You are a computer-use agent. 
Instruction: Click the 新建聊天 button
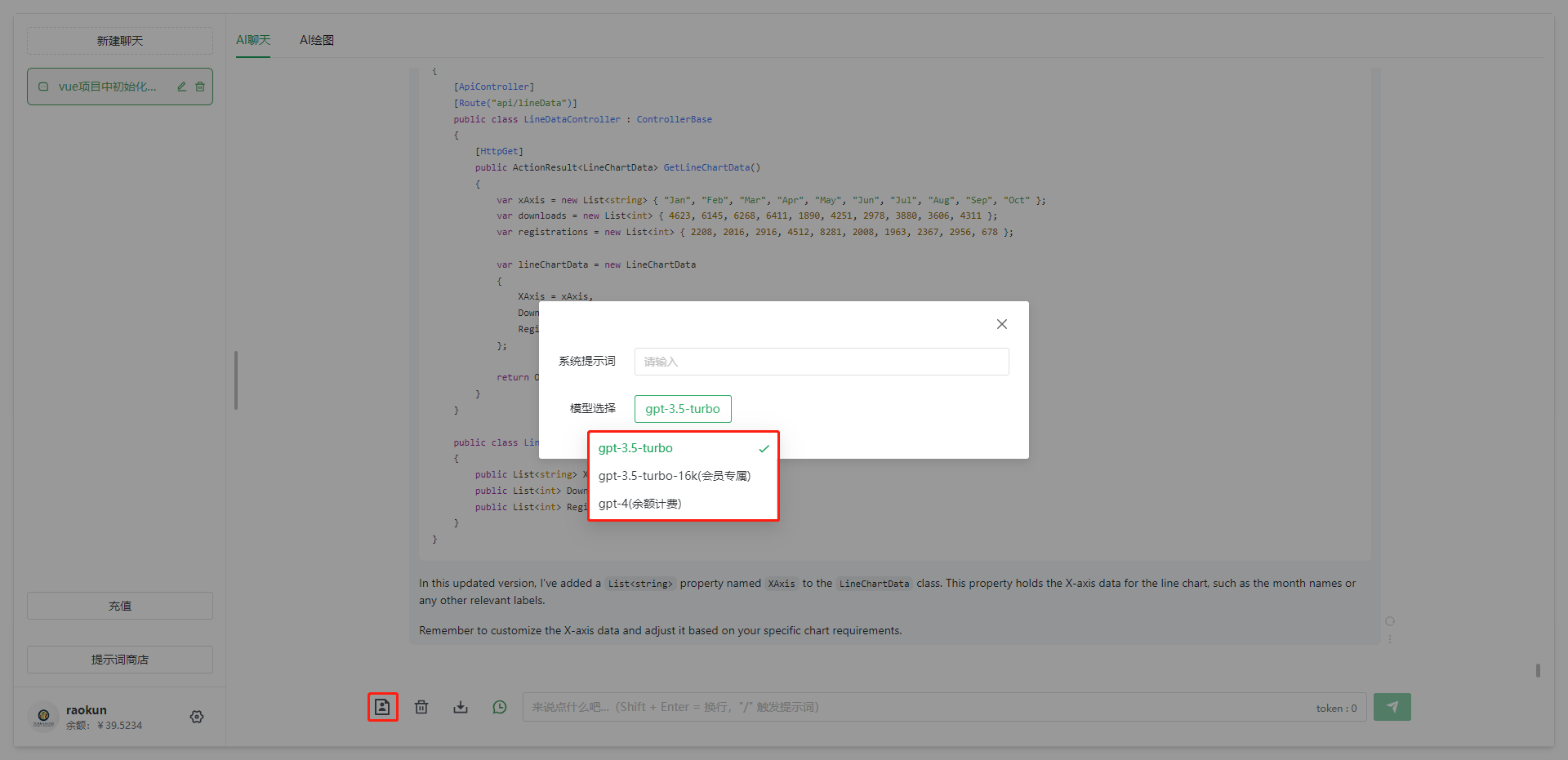(x=120, y=41)
